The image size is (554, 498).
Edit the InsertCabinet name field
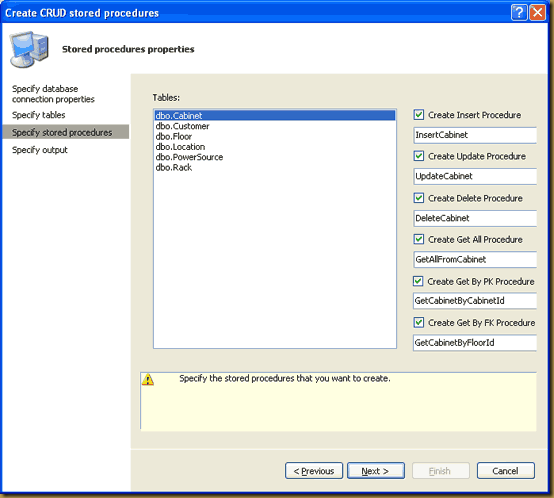(x=475, y=135)
